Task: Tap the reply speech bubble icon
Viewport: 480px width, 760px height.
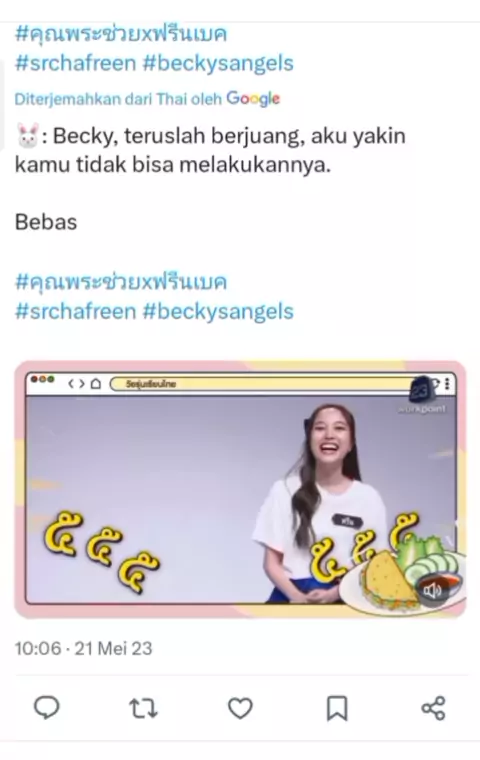Action: click(x=47, y=708)
